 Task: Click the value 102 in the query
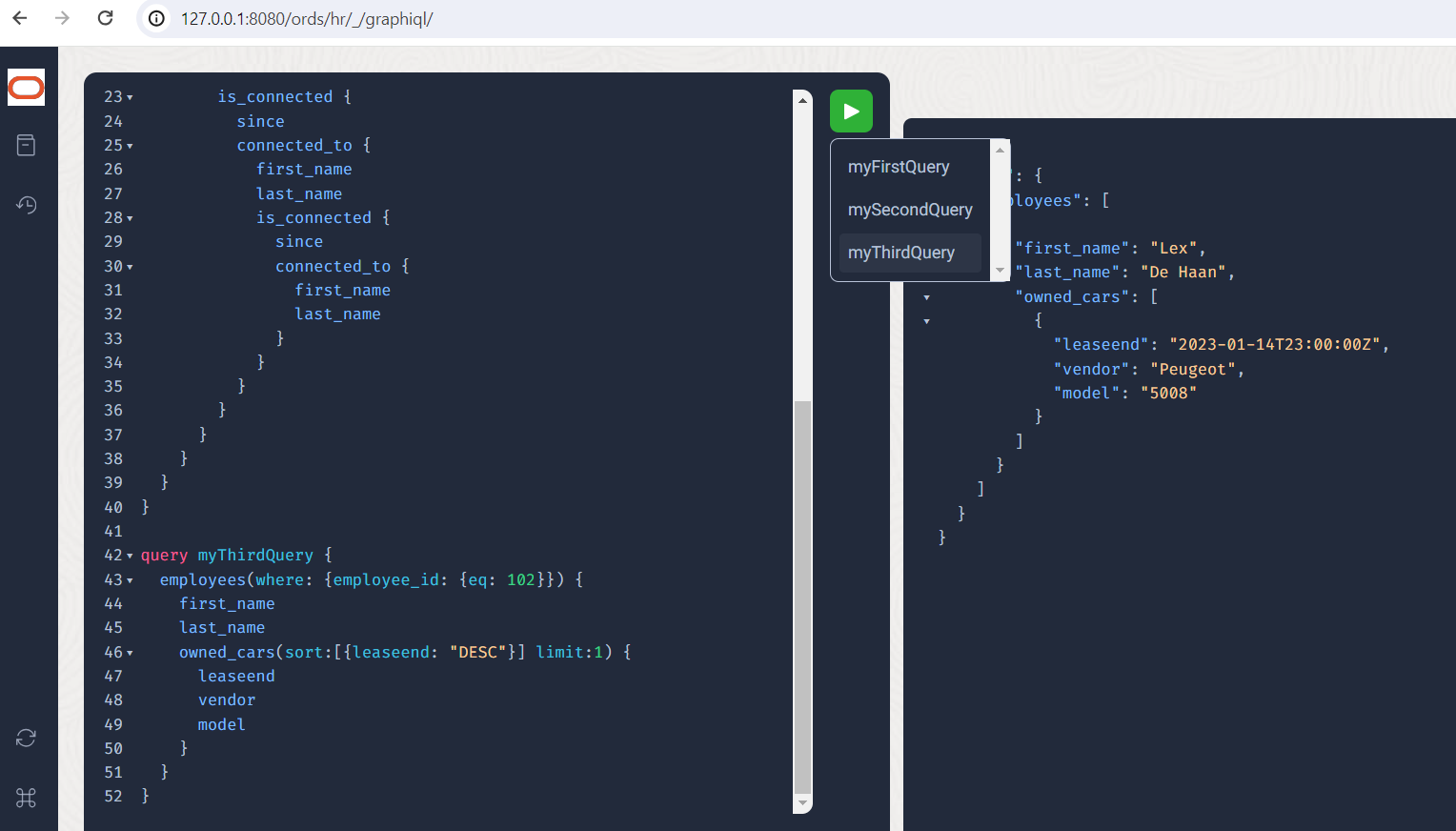[x=520, y=579]
